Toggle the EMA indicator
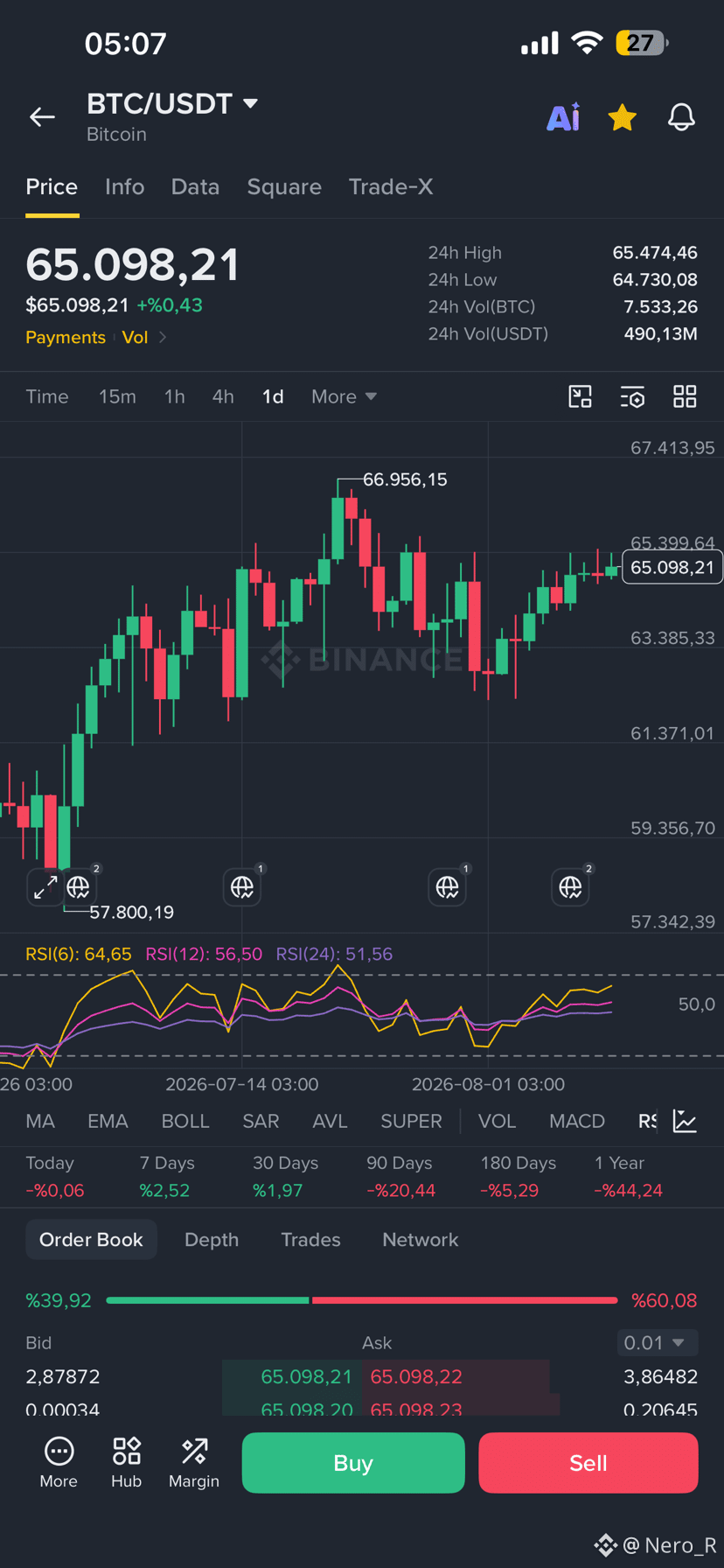The width and height of the screenshot is (724, 1568). pyautogui.click(x=108, y=1121)
